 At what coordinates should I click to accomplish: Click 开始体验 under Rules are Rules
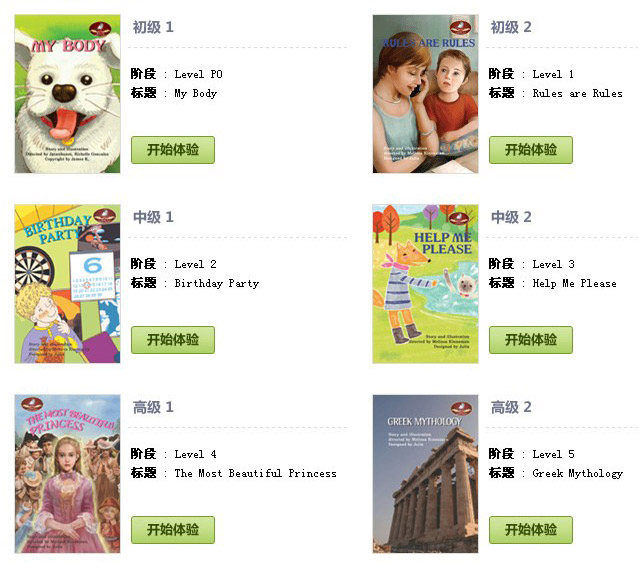(531, 150)
